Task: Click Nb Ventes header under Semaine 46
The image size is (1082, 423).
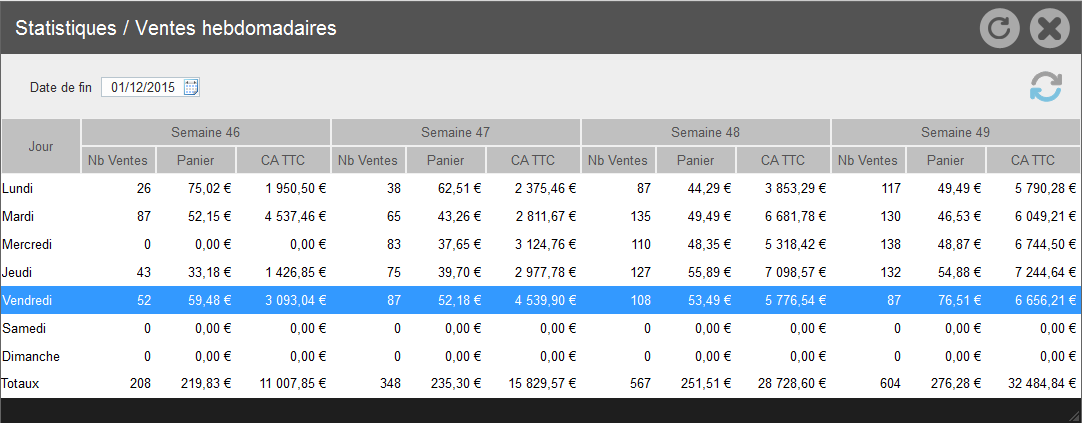Action: 118,160
